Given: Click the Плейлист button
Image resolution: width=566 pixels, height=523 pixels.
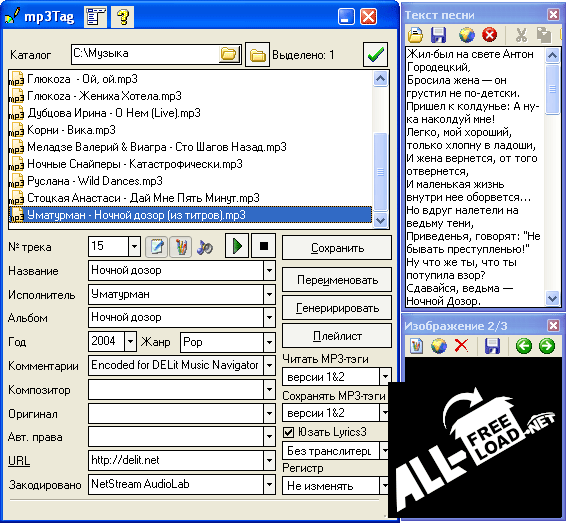Looking at the screenshot, I should click(337, 336).
